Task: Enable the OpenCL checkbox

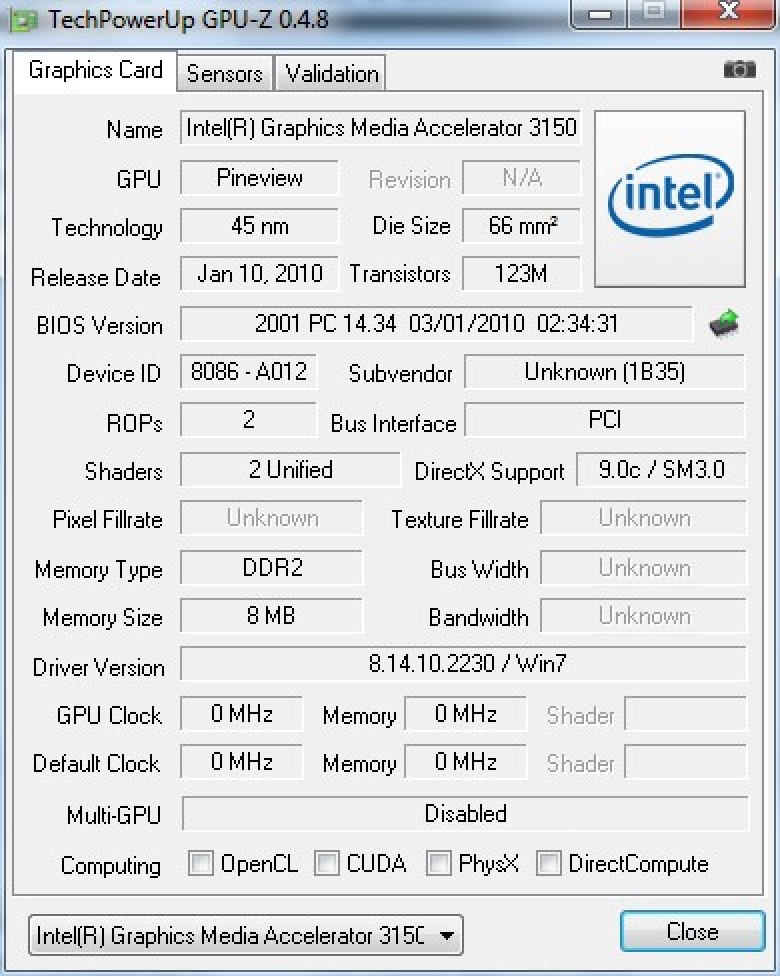Action: pos(201,863)
